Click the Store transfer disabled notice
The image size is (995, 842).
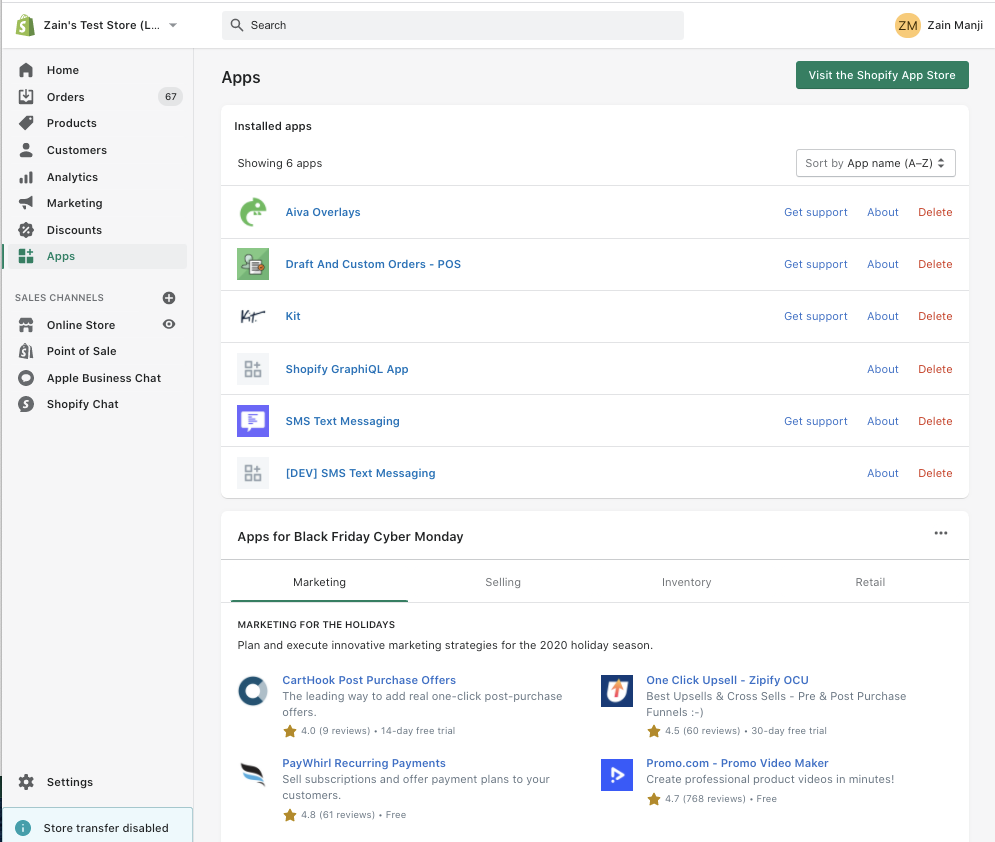[x=98, y=826]
